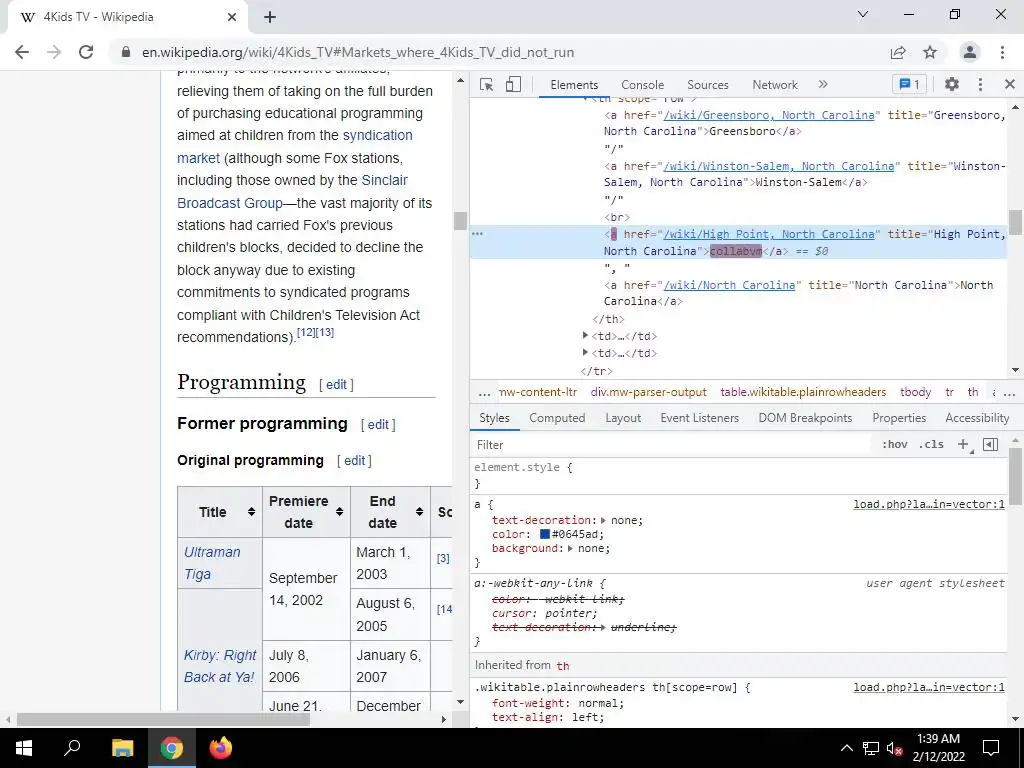
Task: Click the ellipsis actions on selected DOM node
Action: coord(477,234)
